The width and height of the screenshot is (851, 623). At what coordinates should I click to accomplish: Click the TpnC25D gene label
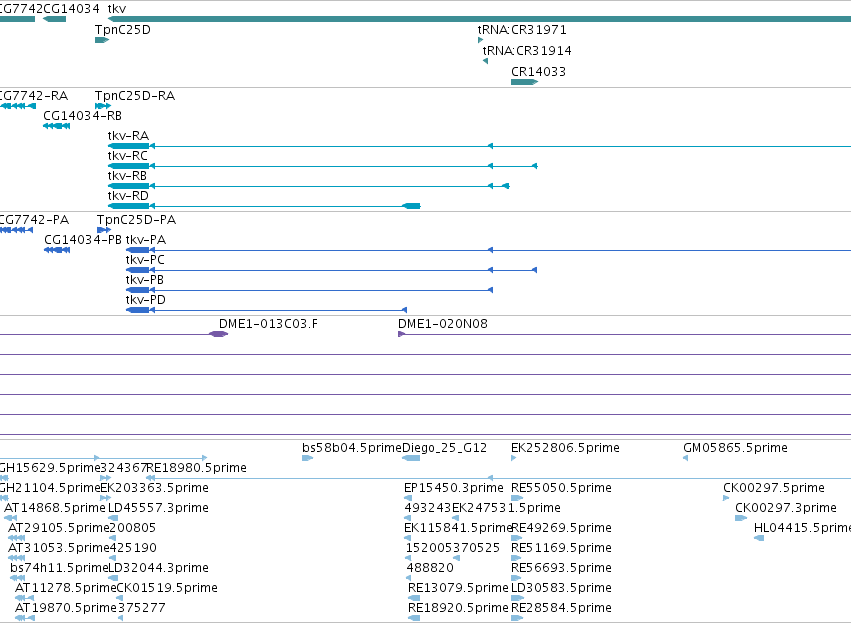[x=123, y=30]
